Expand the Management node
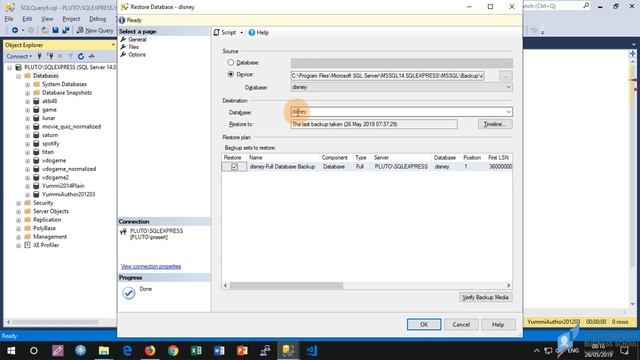 click(18, 237)
